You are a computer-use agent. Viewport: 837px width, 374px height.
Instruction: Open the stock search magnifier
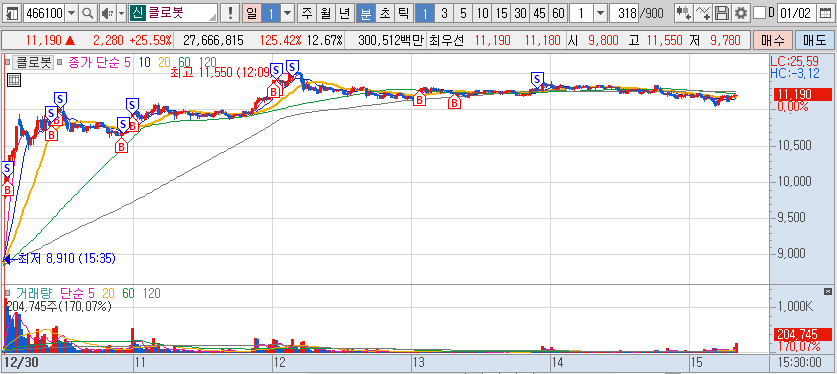[87, 13]
